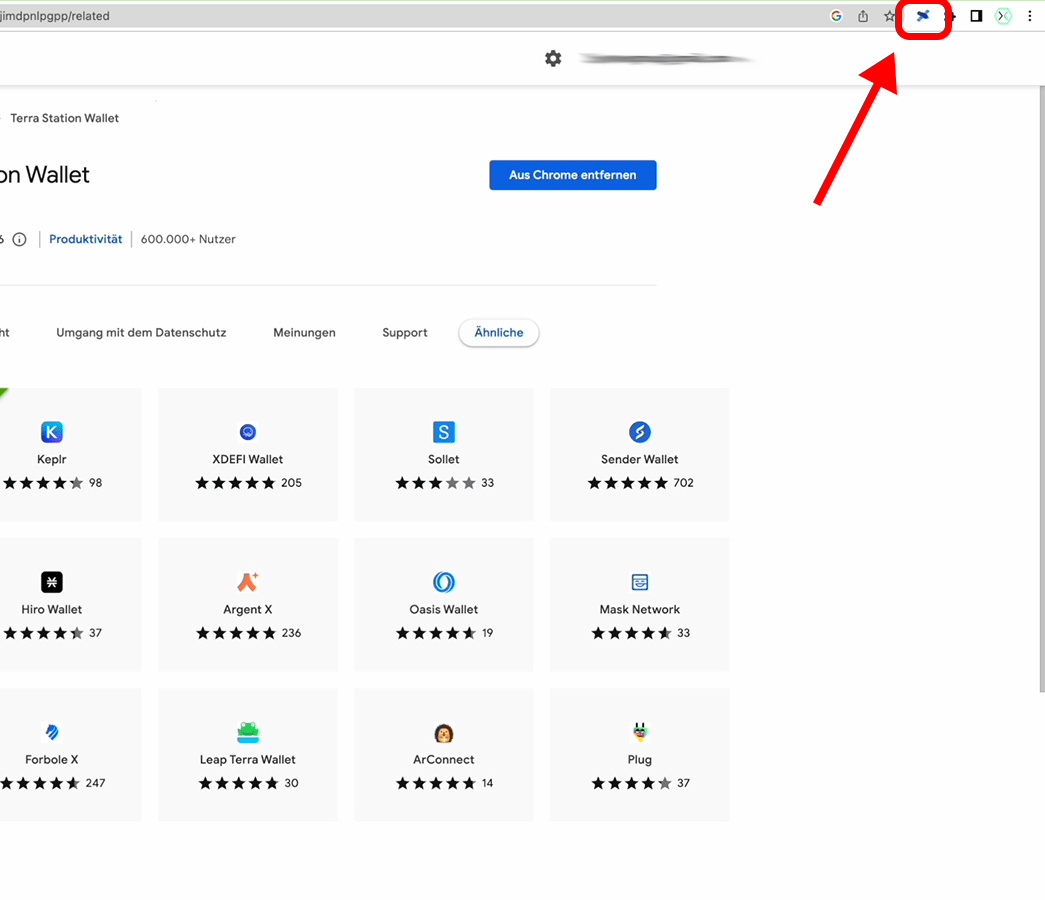1045x900 pixels.
Task: Click the Sender Wallet title
Action: pos(640,459)
